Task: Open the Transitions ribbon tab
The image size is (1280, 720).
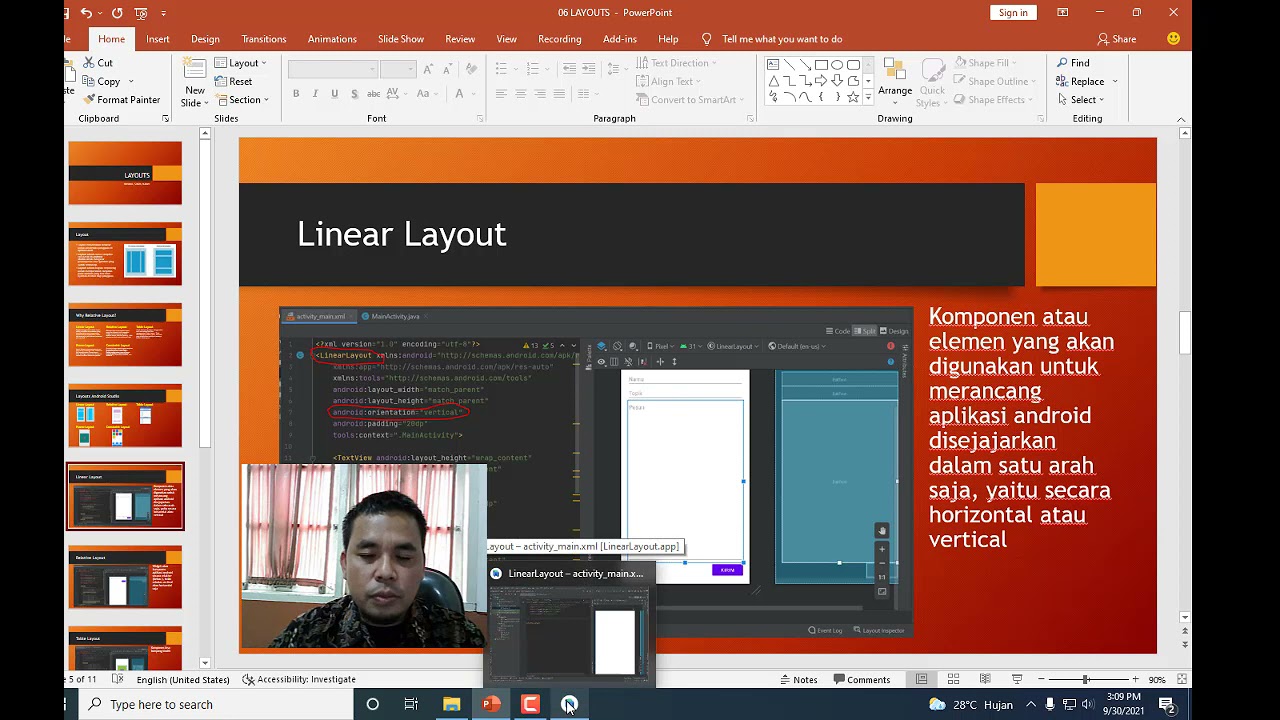Action: 264,39
